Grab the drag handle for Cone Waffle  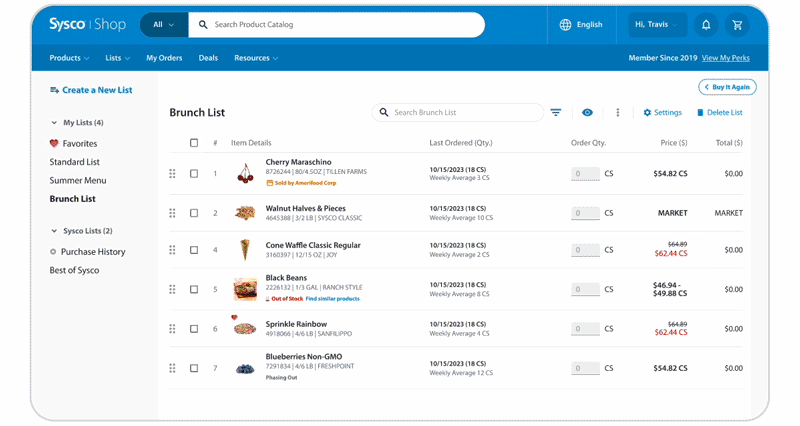coord(172,250)
